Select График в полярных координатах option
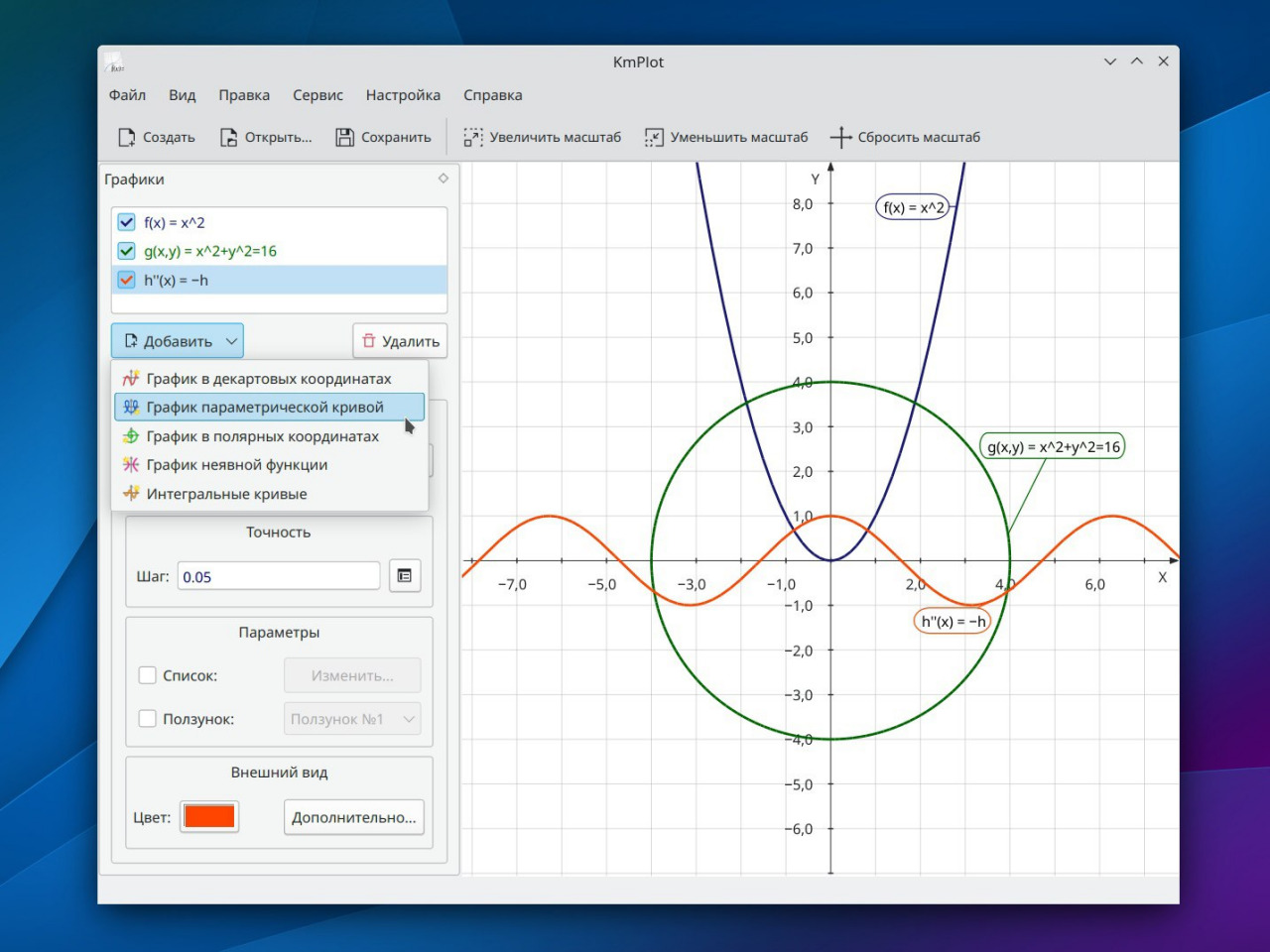The height and width of the screenshot is (952, 1270). tap(262, 436)
